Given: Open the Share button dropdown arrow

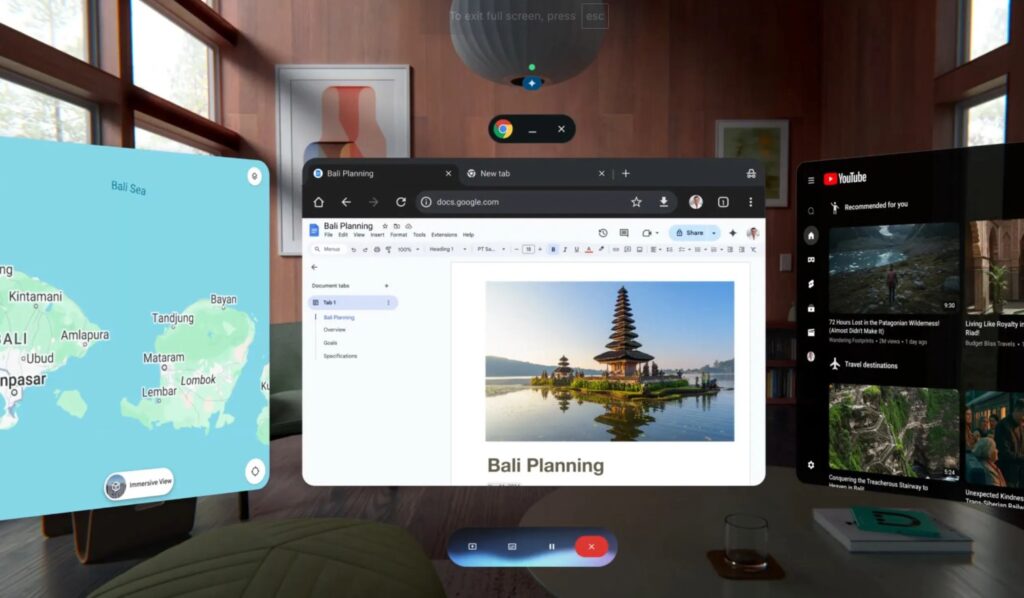Looking at the screenshot, I should (714, 233).
